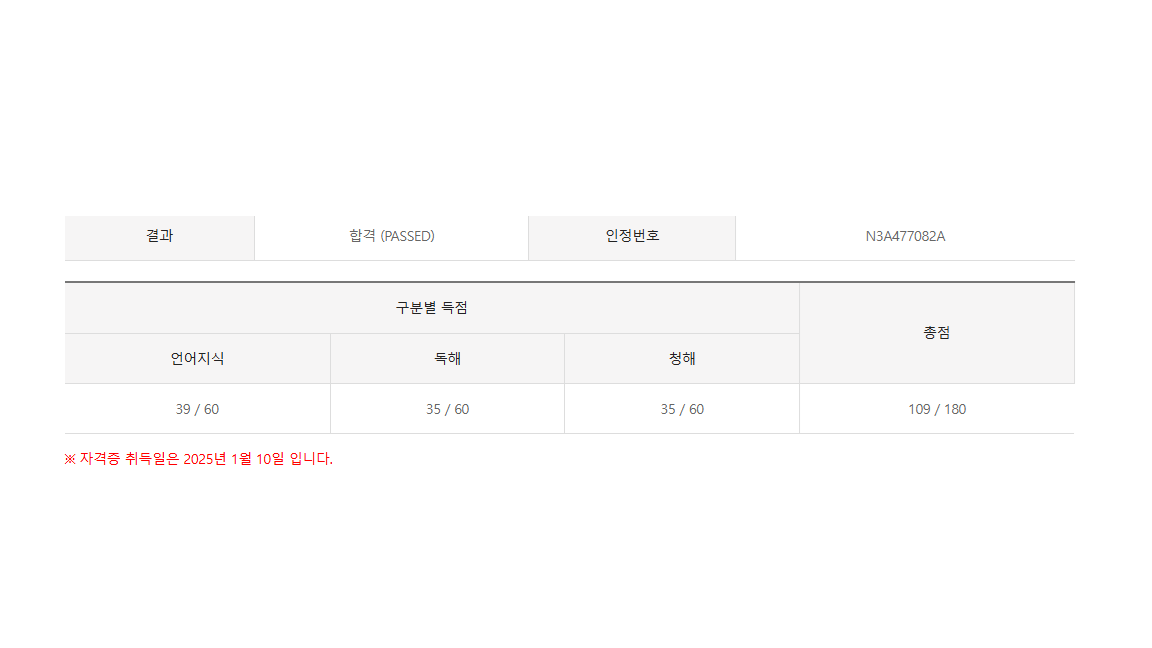Click the 결과 header cell
The height and width of the screenshot is (648, 1152).
point(159,236)
